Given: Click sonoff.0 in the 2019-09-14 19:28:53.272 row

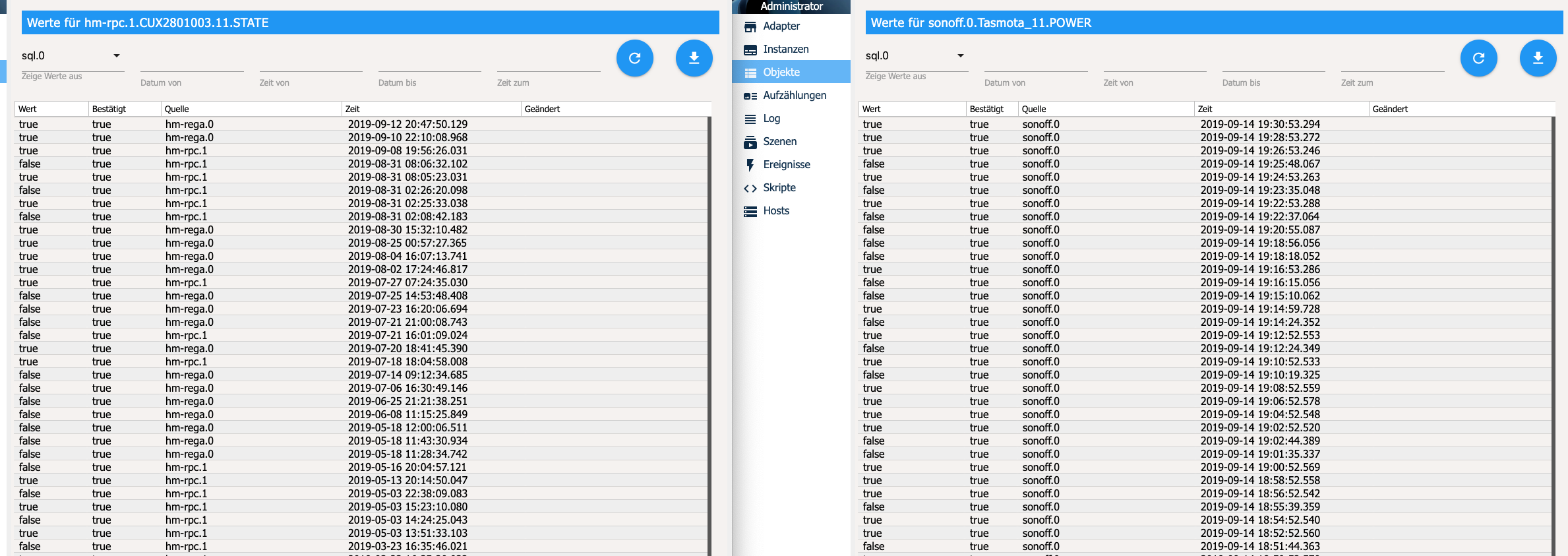Looking at the screenshot, I should coord(1040,137).
